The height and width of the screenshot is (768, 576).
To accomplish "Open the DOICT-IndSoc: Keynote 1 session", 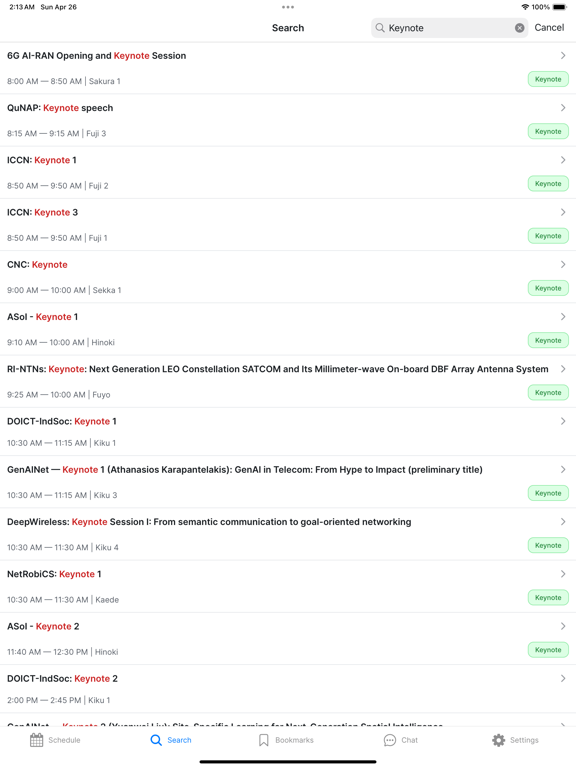I will 288,432.
